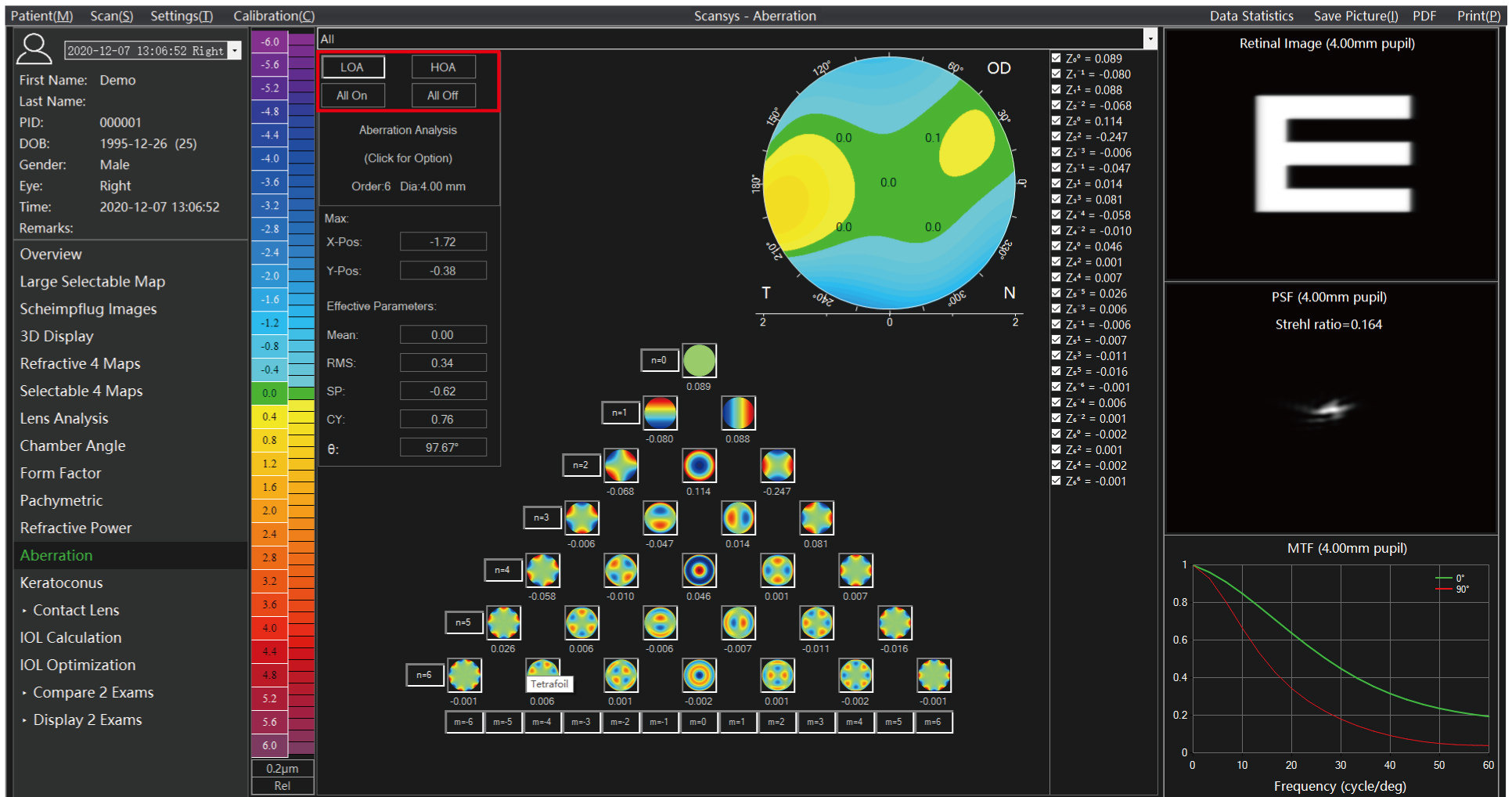Screen dimensions: 1512x797
Task: Click the n=2 order button
Action: coord(581,465)
